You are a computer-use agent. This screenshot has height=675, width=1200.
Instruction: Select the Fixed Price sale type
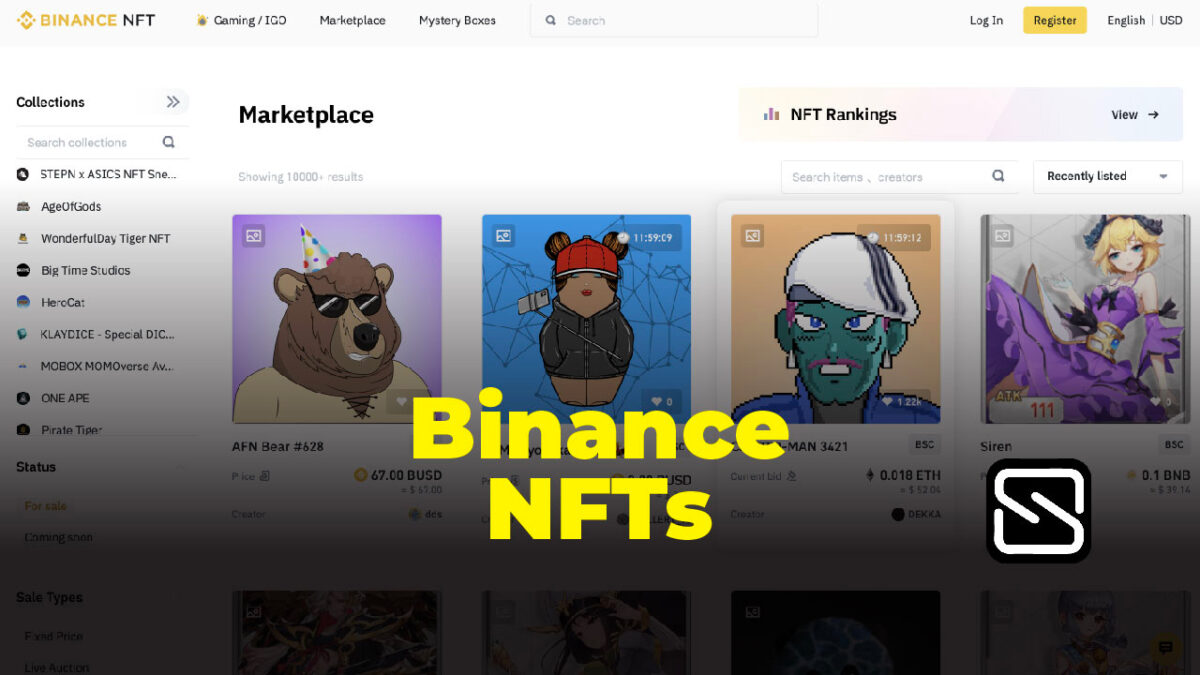(x=54, y=636)
